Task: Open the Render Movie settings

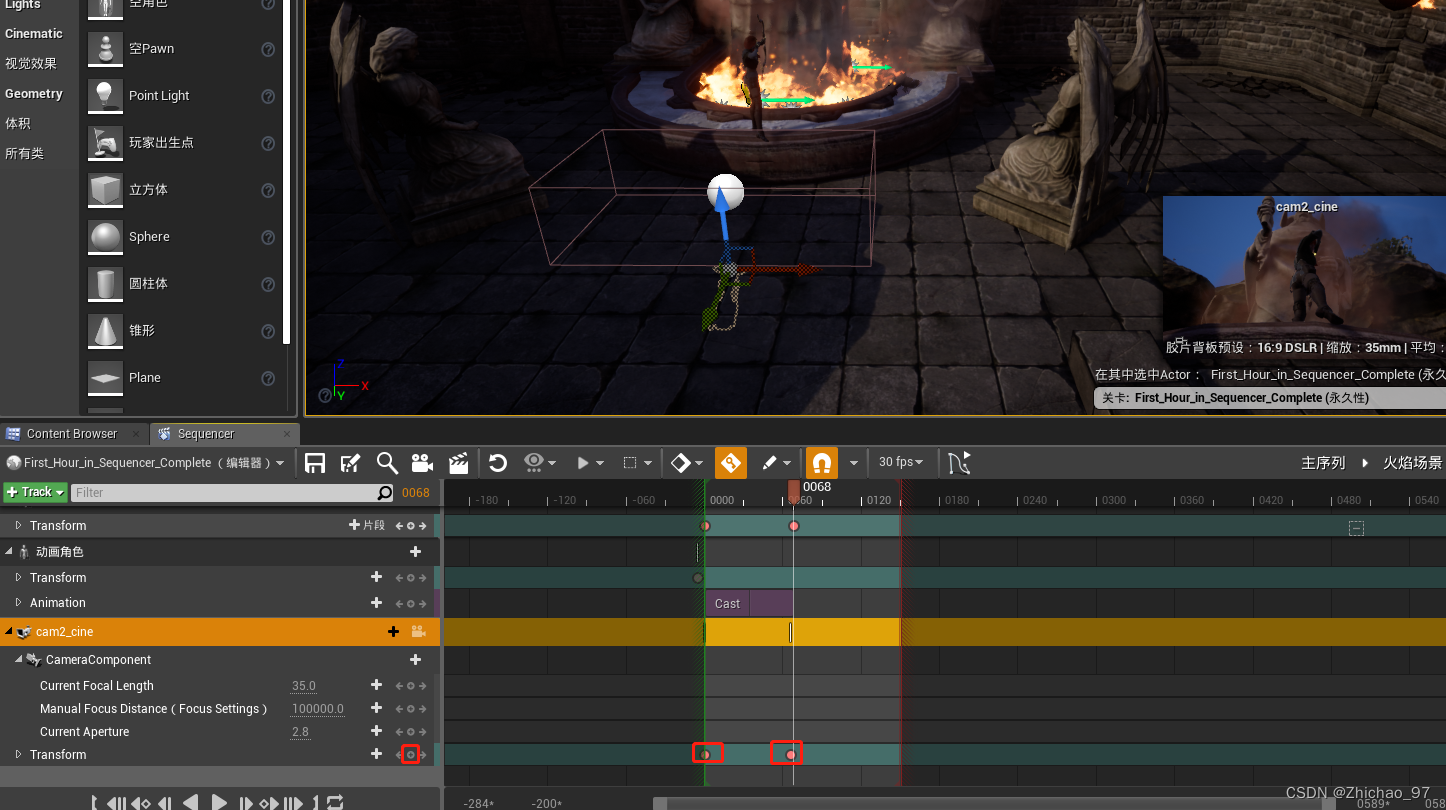Action: (x=457, y=462)
